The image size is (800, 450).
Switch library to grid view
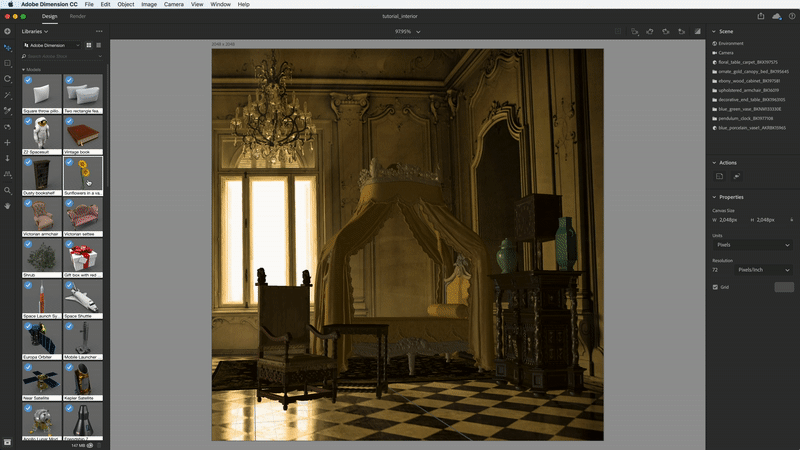[x=87, y=45]
